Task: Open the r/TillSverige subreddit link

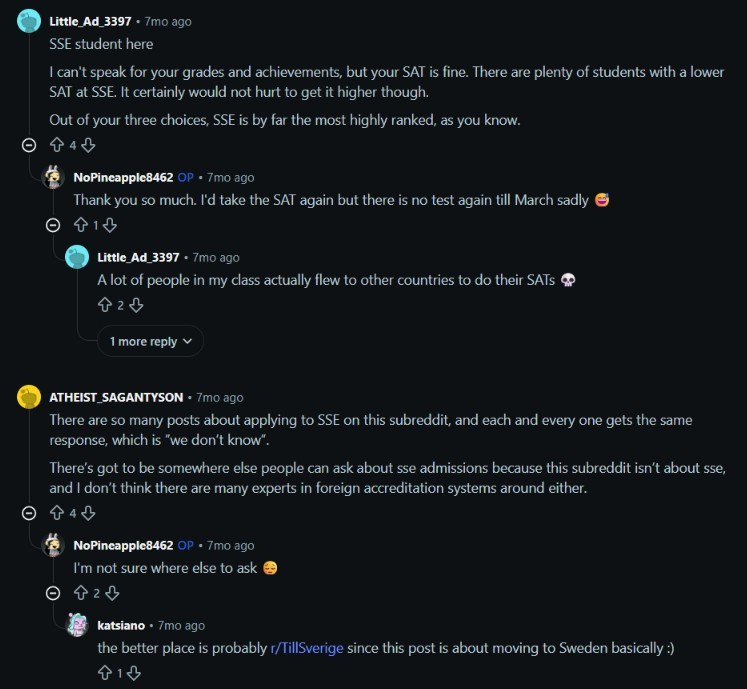Action: [307, 648]
